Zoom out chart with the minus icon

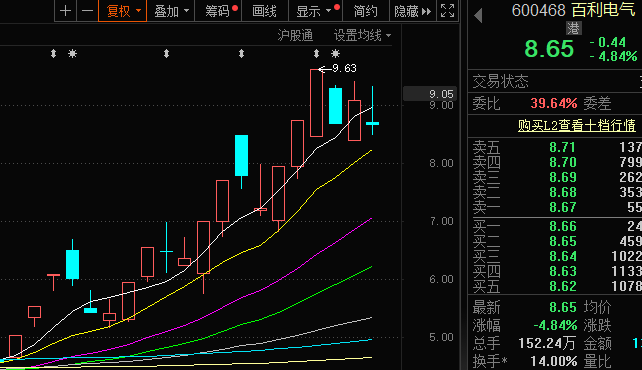87,11
